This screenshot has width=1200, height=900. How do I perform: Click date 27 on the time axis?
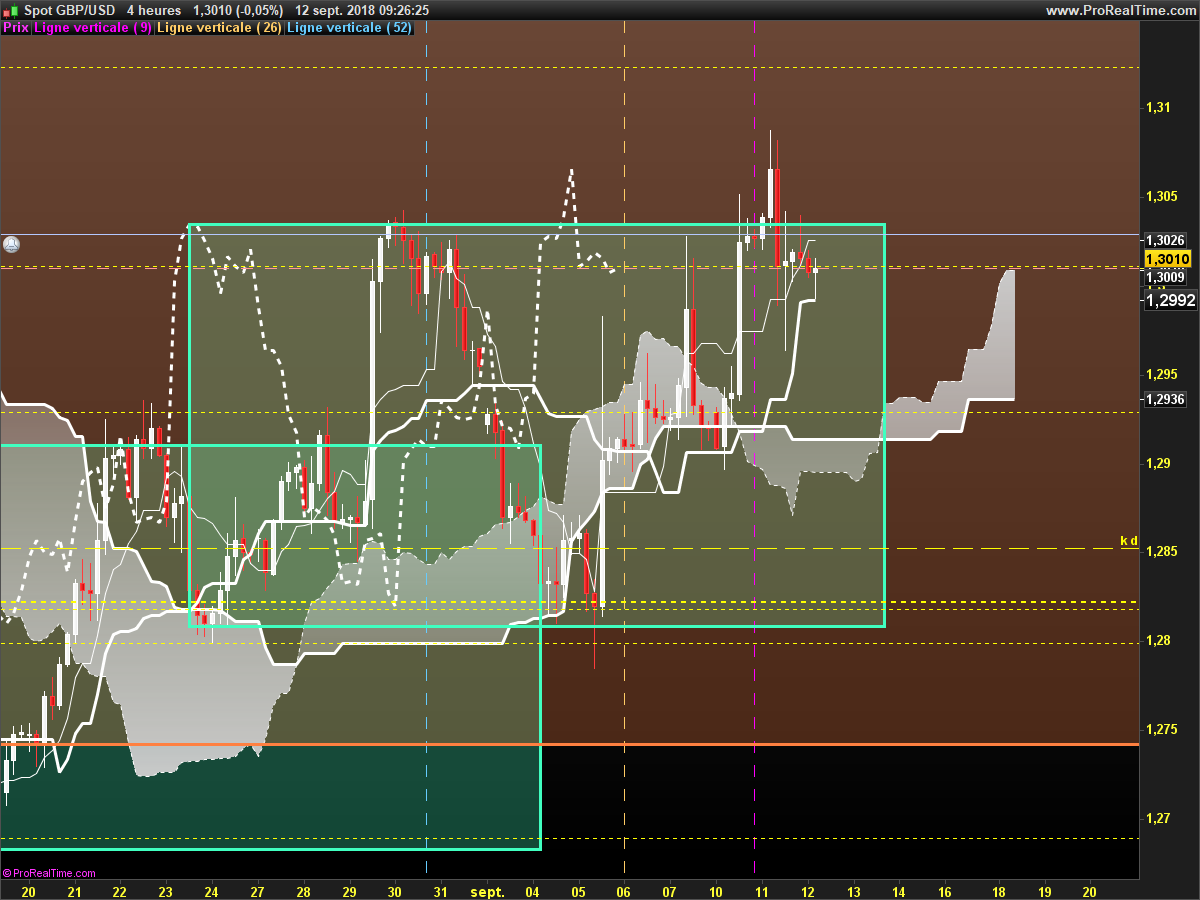click(257, 890)
